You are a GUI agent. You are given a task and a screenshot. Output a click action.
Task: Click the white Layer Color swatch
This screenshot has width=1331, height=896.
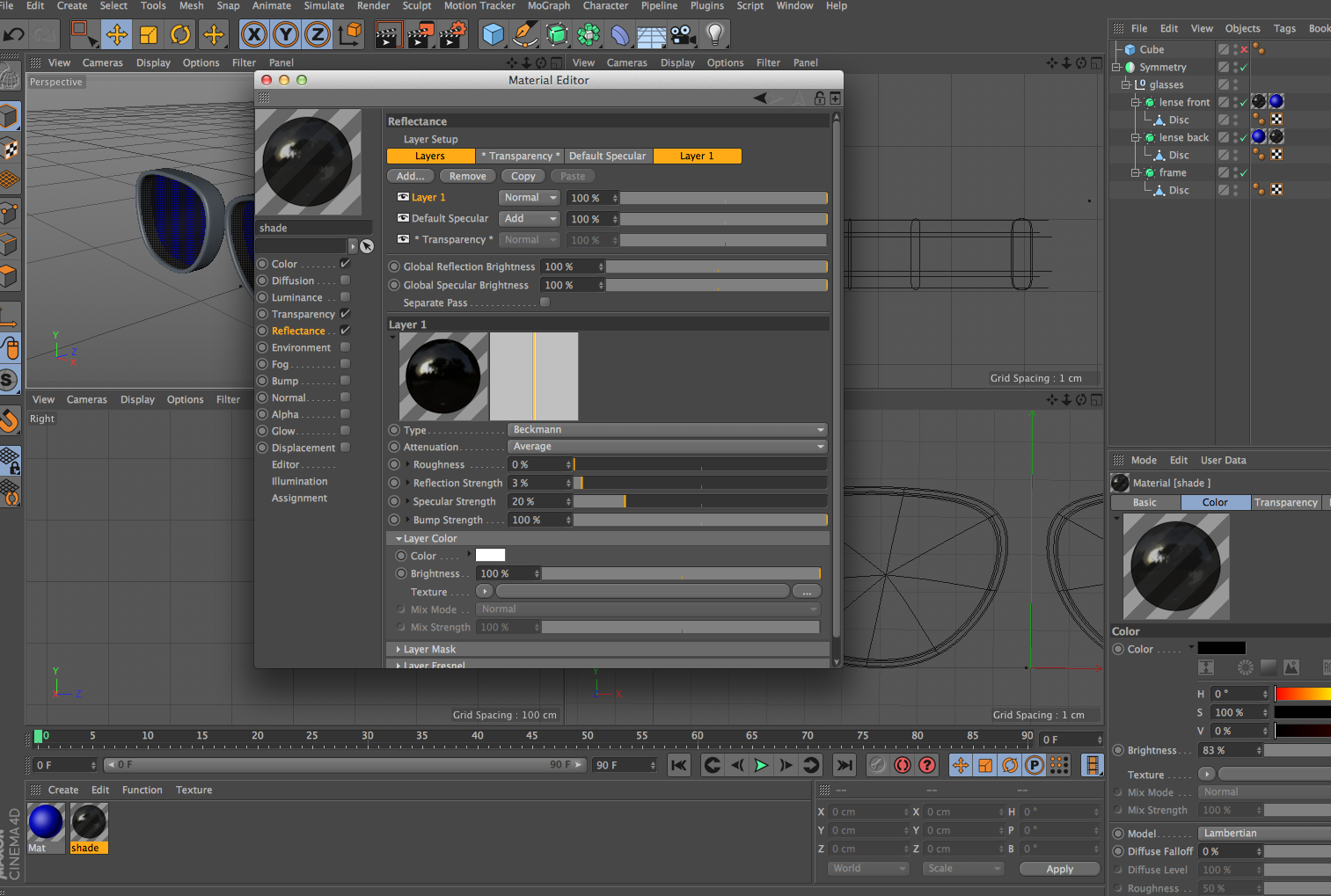coord(490,555)
